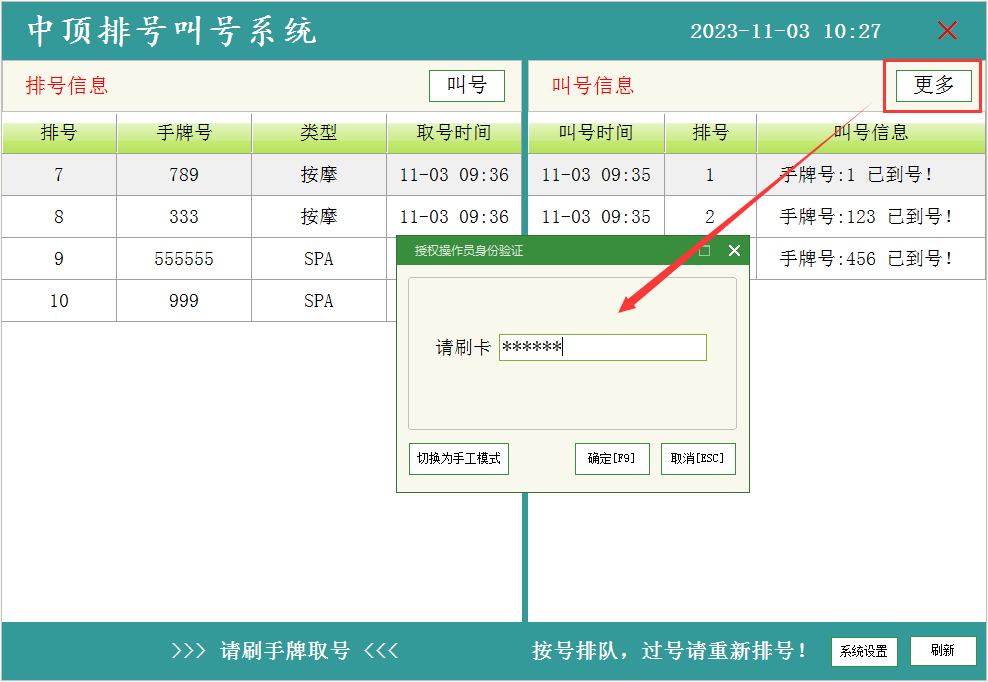Open 系统设置 in the bottom bar
Viewport: 988px width, 682px height.
coord(864,651)
